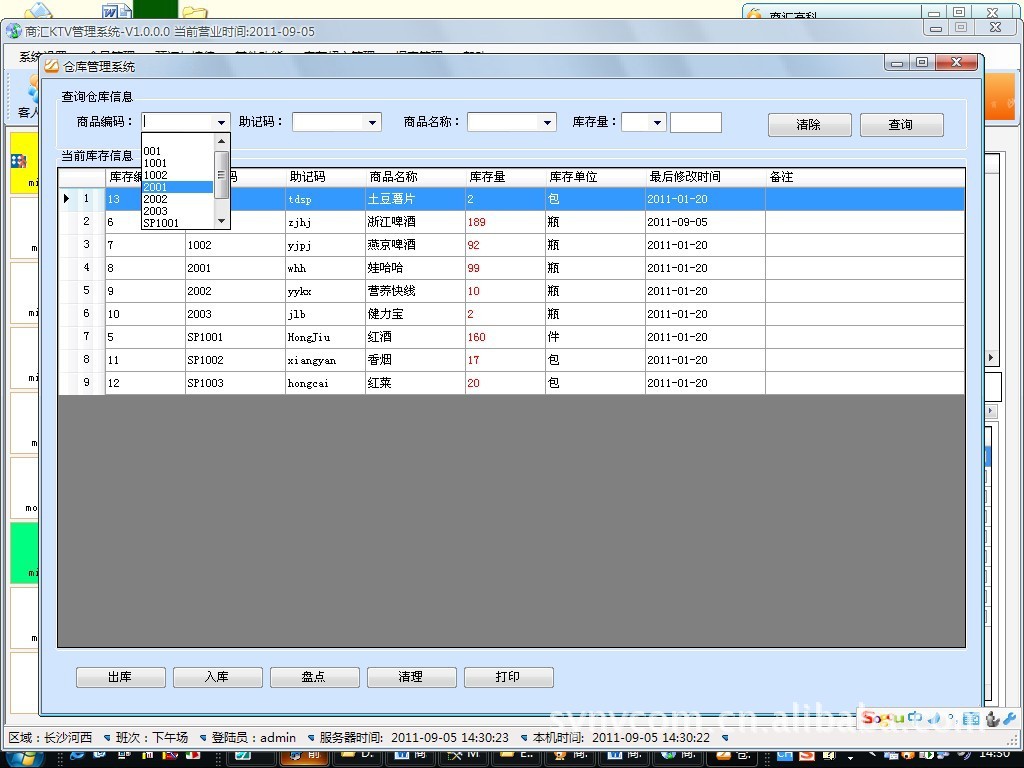Click the warehouse management window title icon
Screen dimensions: 1024x768
(51, 66)
